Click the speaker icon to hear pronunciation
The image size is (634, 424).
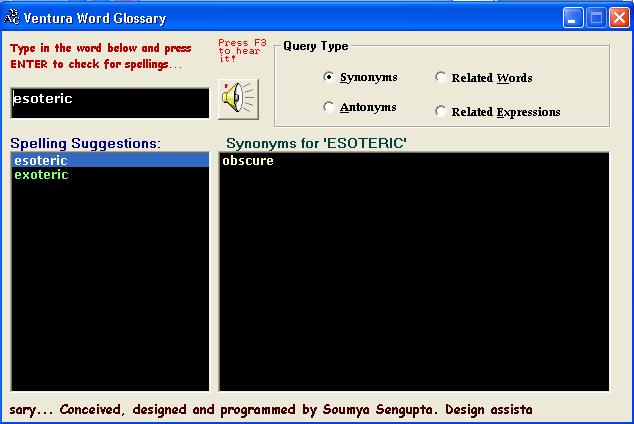coord(238,98)
